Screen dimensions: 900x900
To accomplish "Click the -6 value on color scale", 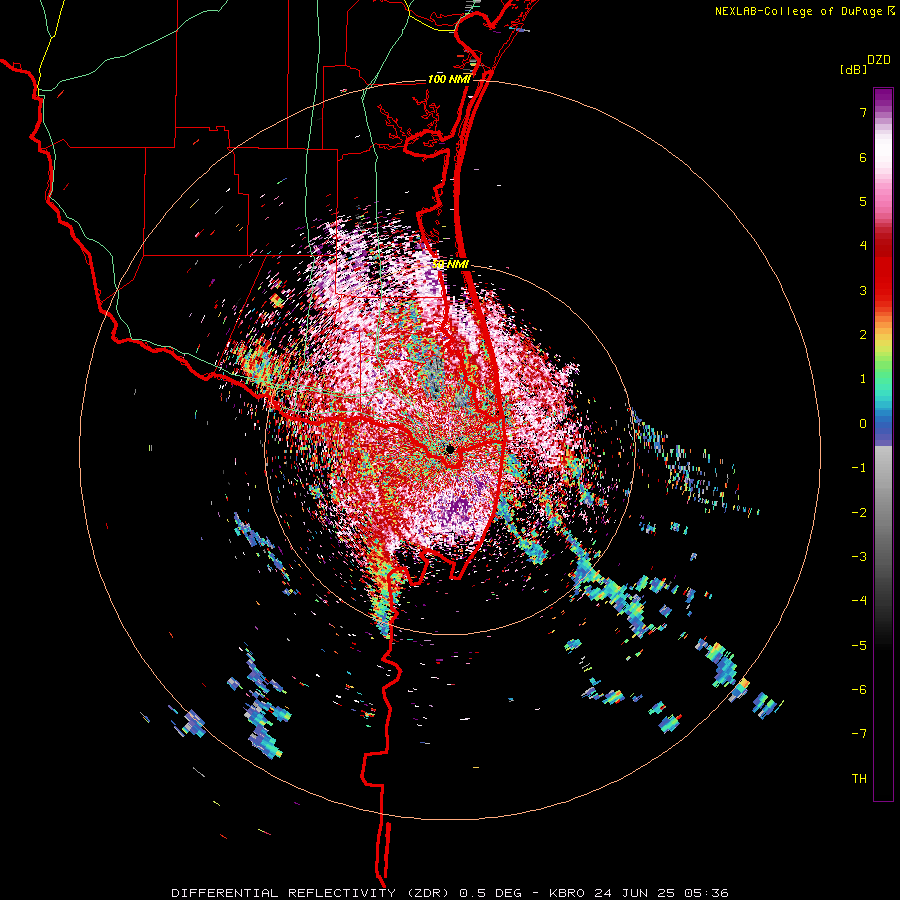I will point(859,690).
